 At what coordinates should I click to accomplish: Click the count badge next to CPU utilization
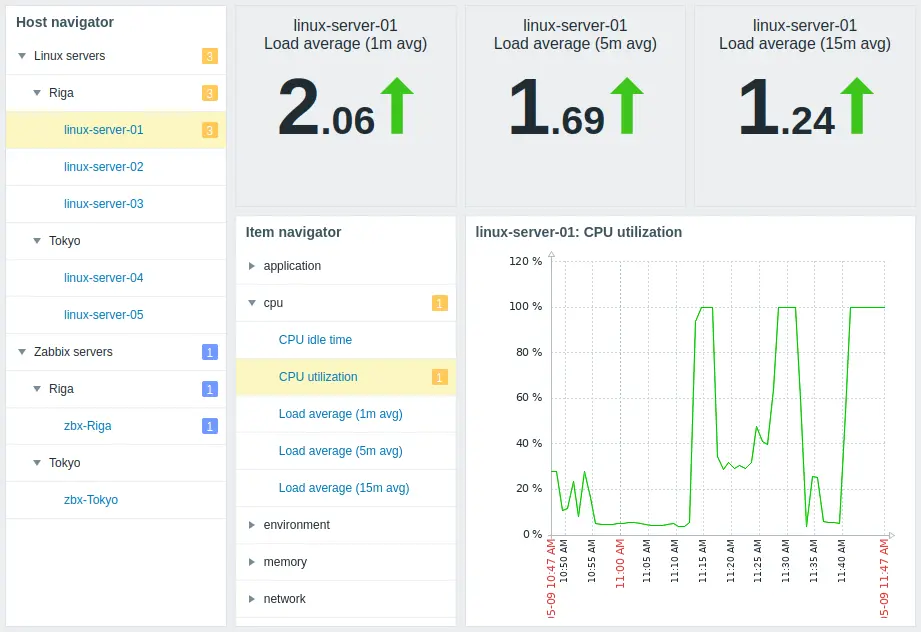click(x=440, y=377)
